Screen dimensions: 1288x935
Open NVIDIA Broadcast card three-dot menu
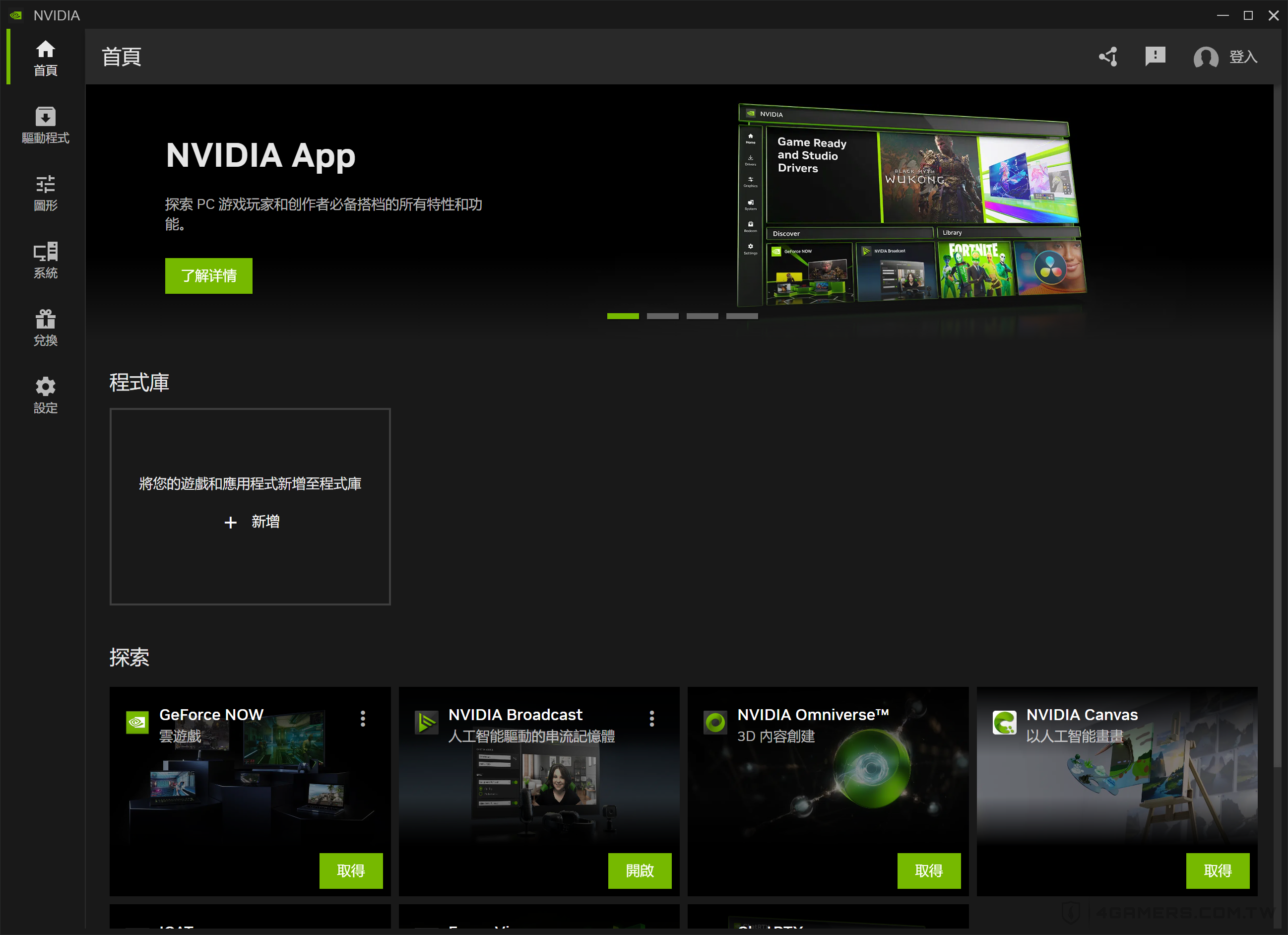tap(651, 719)
